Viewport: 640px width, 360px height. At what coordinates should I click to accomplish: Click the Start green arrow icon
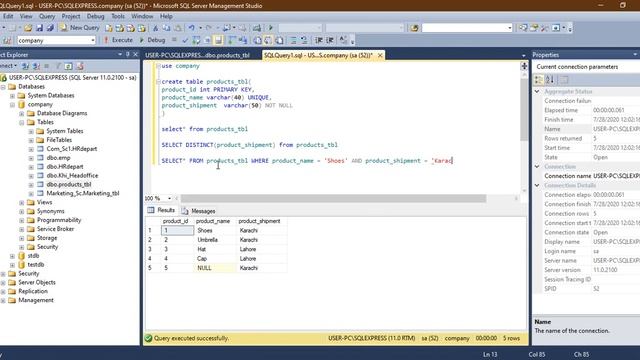pos(271,28)
